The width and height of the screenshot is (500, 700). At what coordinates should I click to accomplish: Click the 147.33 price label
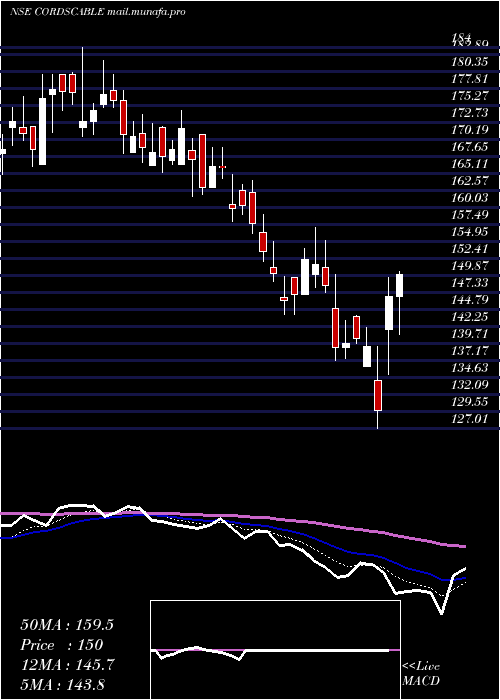470,283
